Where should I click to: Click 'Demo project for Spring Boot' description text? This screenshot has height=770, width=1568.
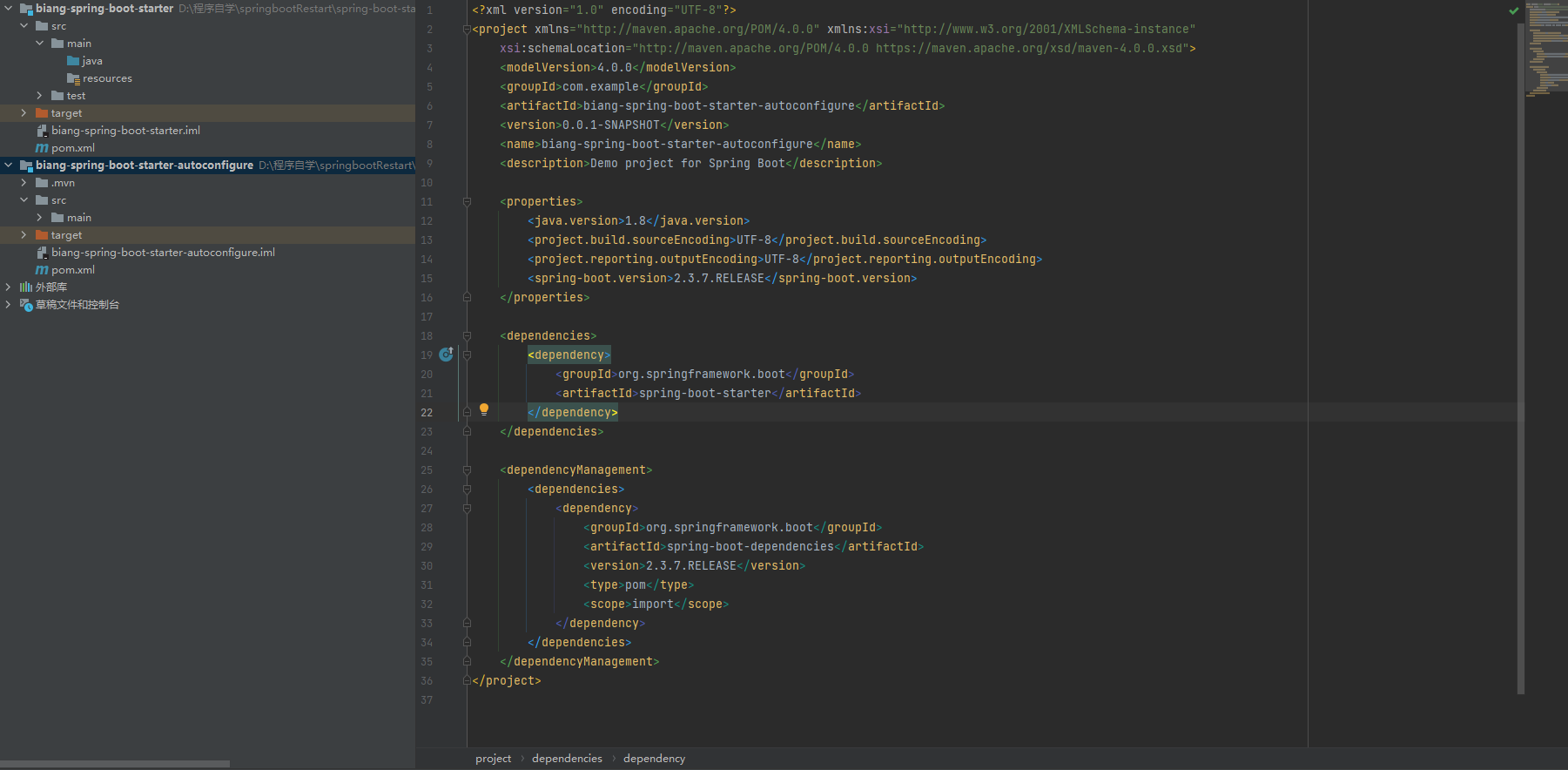(688, 163)
